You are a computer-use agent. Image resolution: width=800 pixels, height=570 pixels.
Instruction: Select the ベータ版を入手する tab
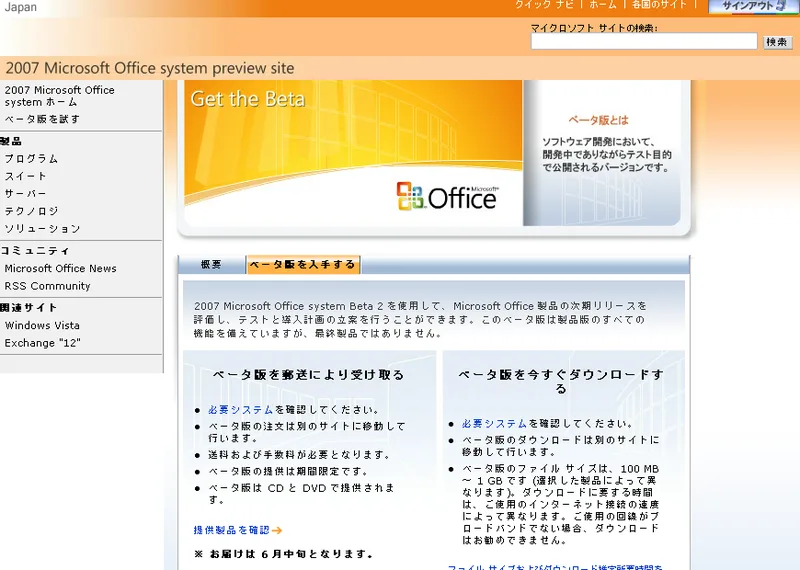pyautogui.click(x=302, y=265)
